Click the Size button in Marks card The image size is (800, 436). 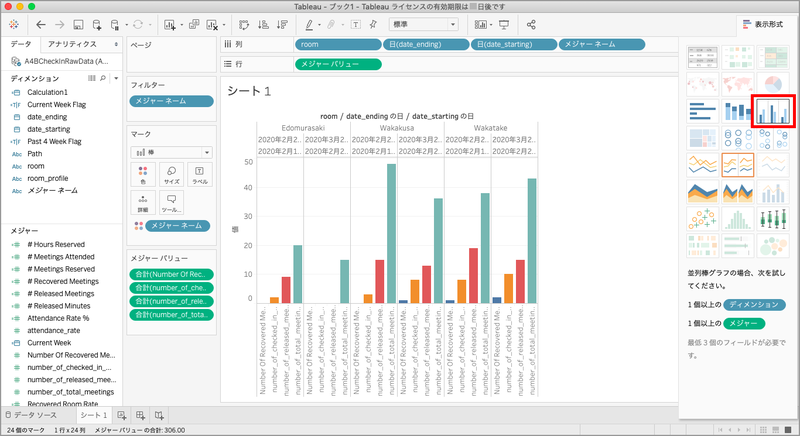[171, 174]
